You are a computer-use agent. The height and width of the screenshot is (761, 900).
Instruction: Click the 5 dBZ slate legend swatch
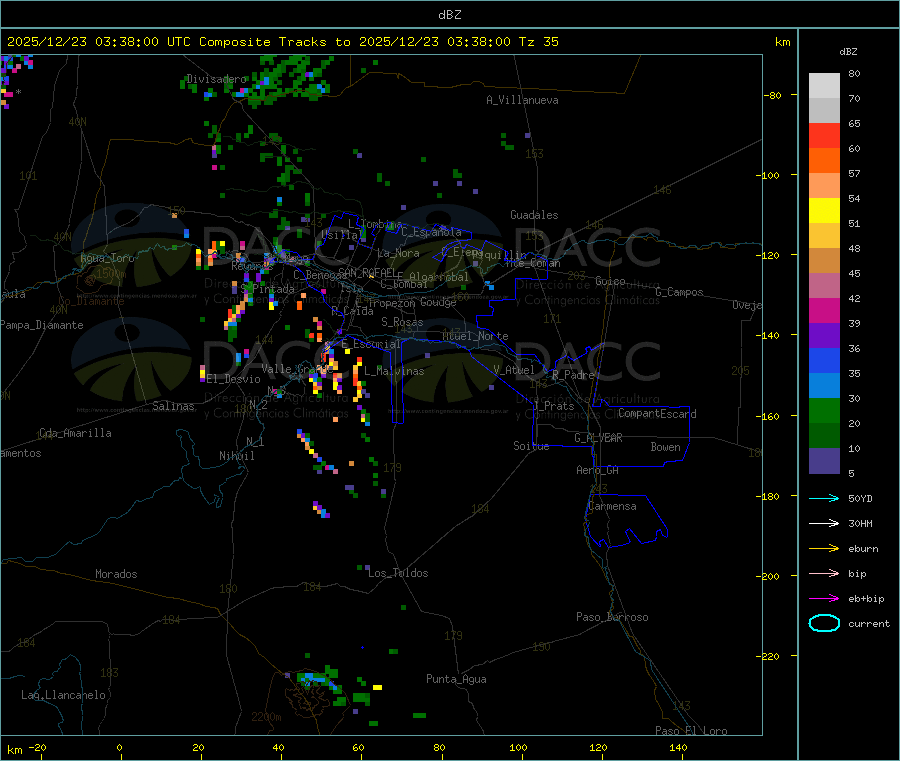pyautogui.click(x=824, y=461)
